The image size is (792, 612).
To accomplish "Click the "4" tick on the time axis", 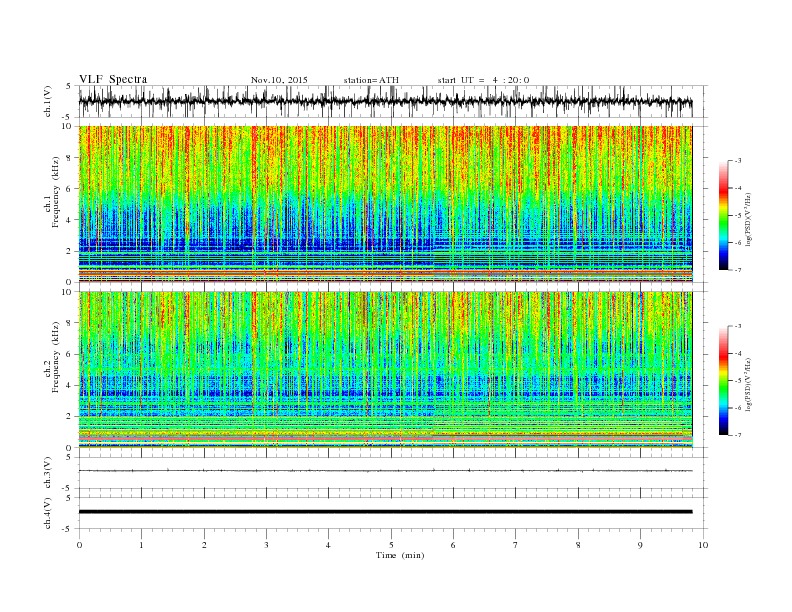I will pyautogui.click(x=328, y=545).
